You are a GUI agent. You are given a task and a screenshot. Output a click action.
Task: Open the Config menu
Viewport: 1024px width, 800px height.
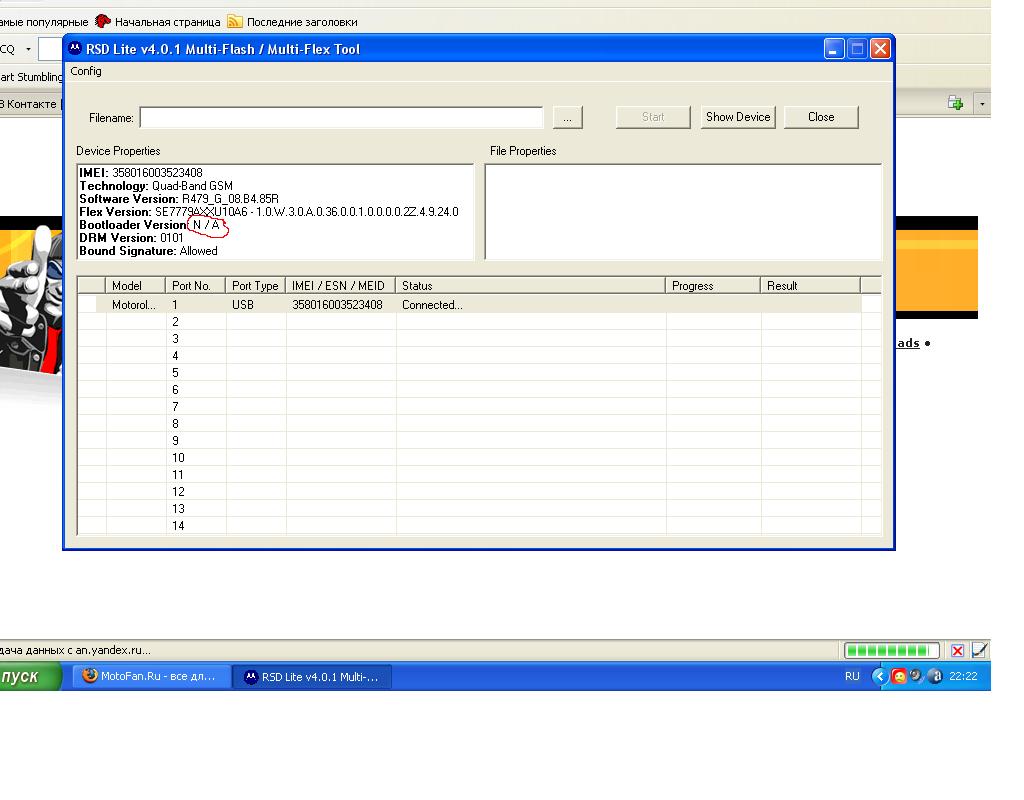pos(86,71)
